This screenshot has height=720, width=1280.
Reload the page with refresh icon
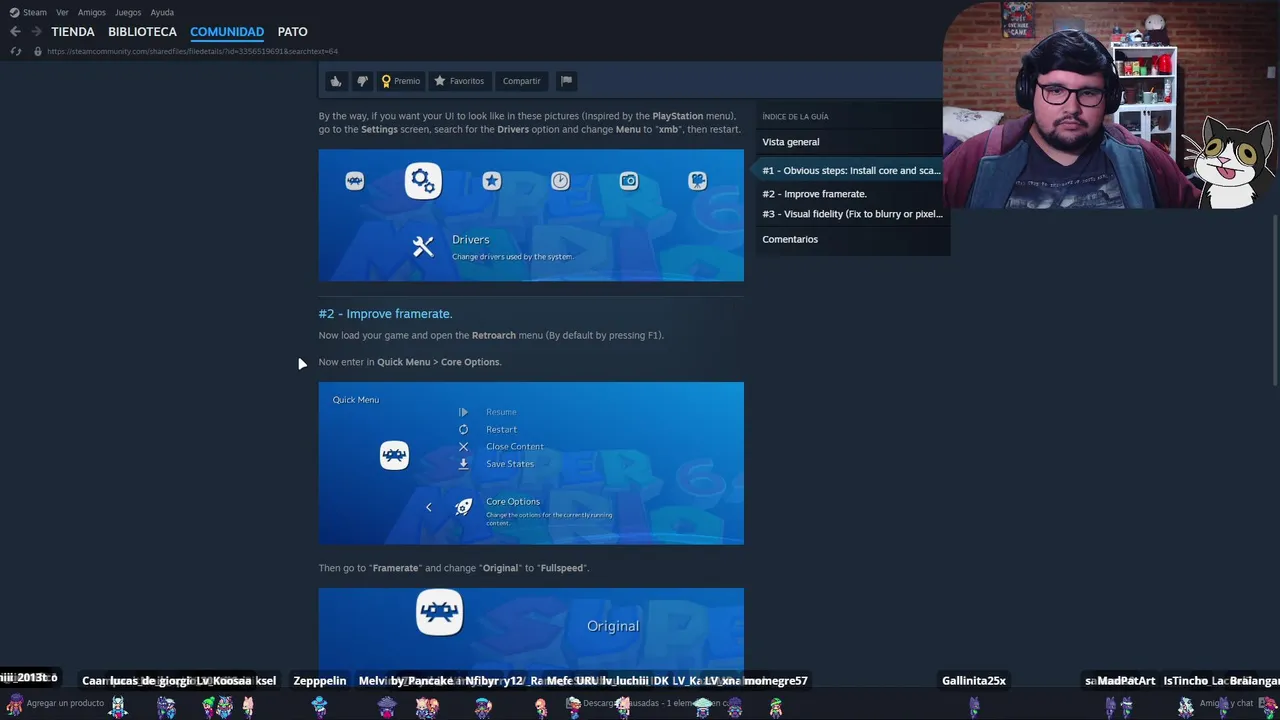(16, 51)
